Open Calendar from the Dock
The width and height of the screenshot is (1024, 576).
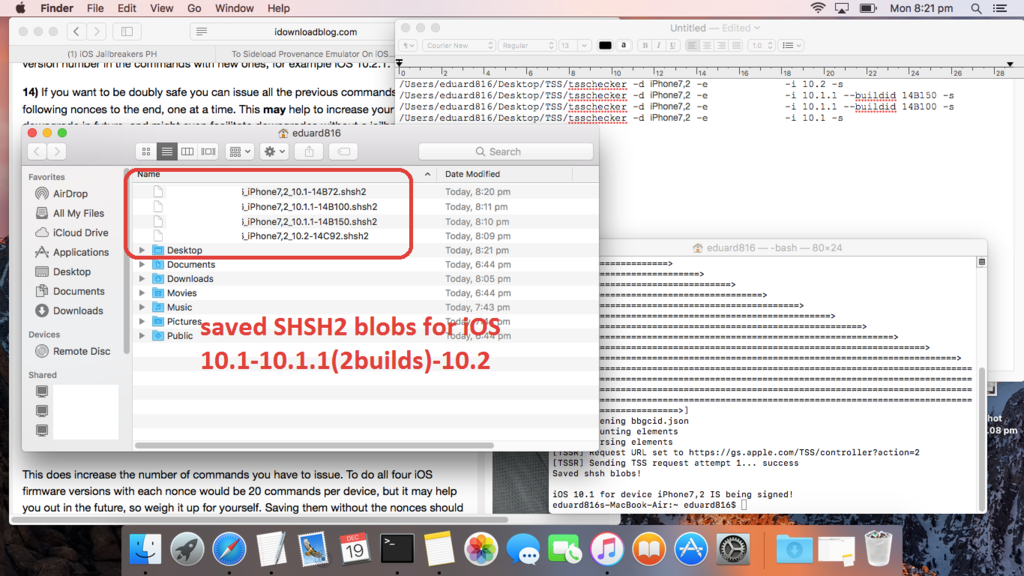coord(355,549)
